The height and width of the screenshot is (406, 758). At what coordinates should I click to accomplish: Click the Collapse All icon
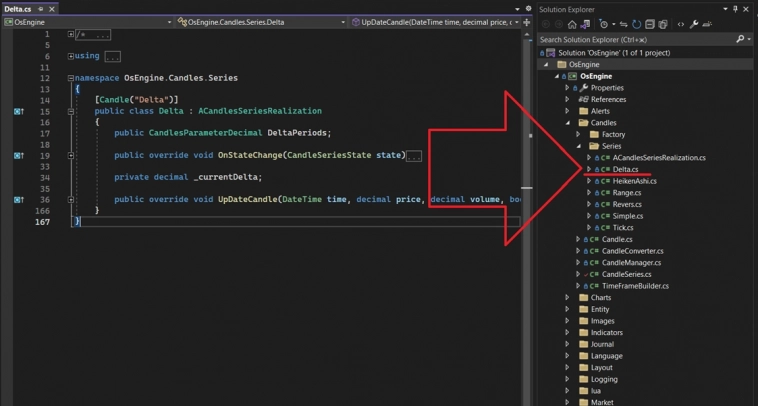pyautogui.click(x=649, y=24)
